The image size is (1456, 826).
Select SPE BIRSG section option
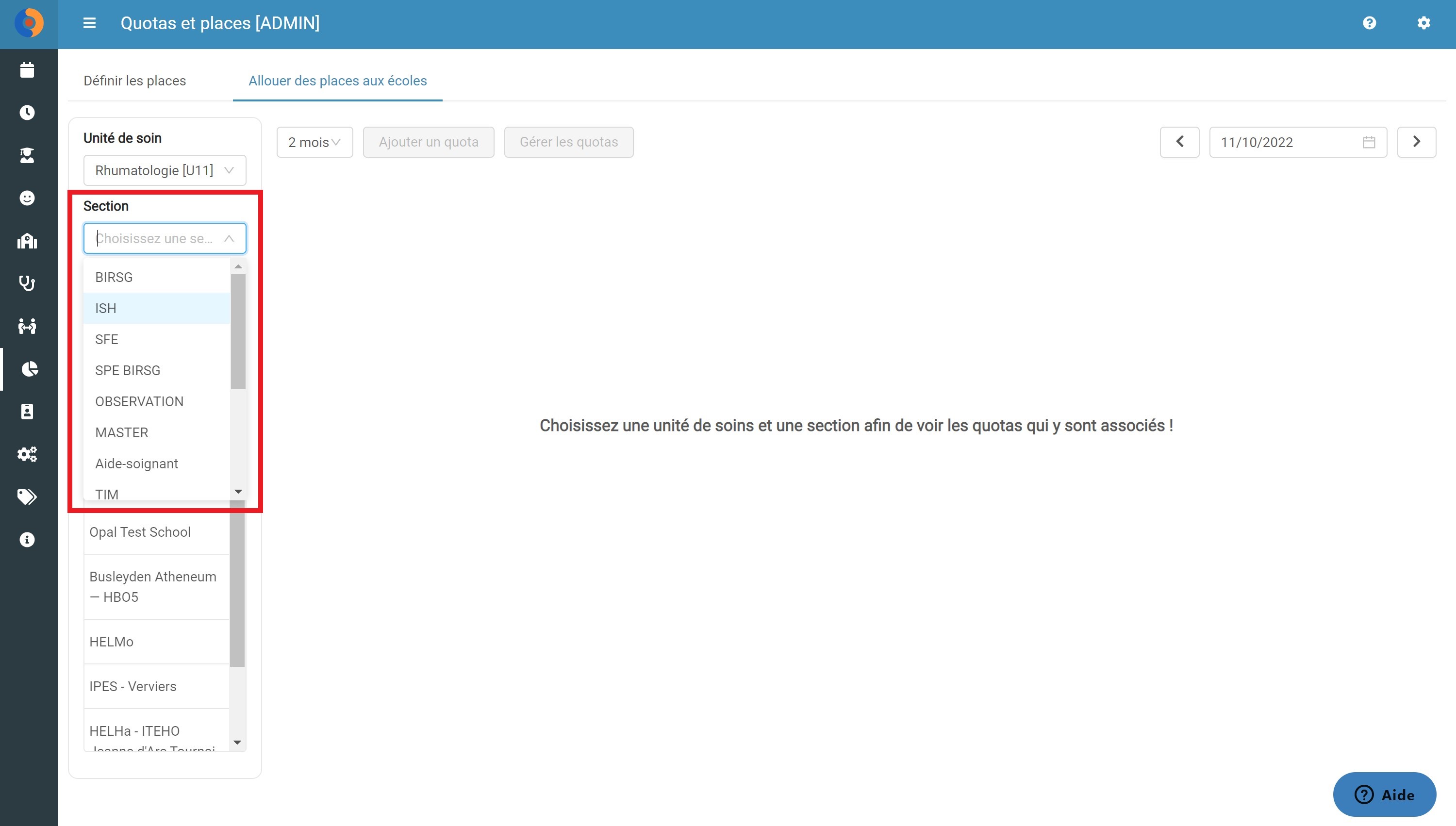pyautogui.click(x=157, y=370)
